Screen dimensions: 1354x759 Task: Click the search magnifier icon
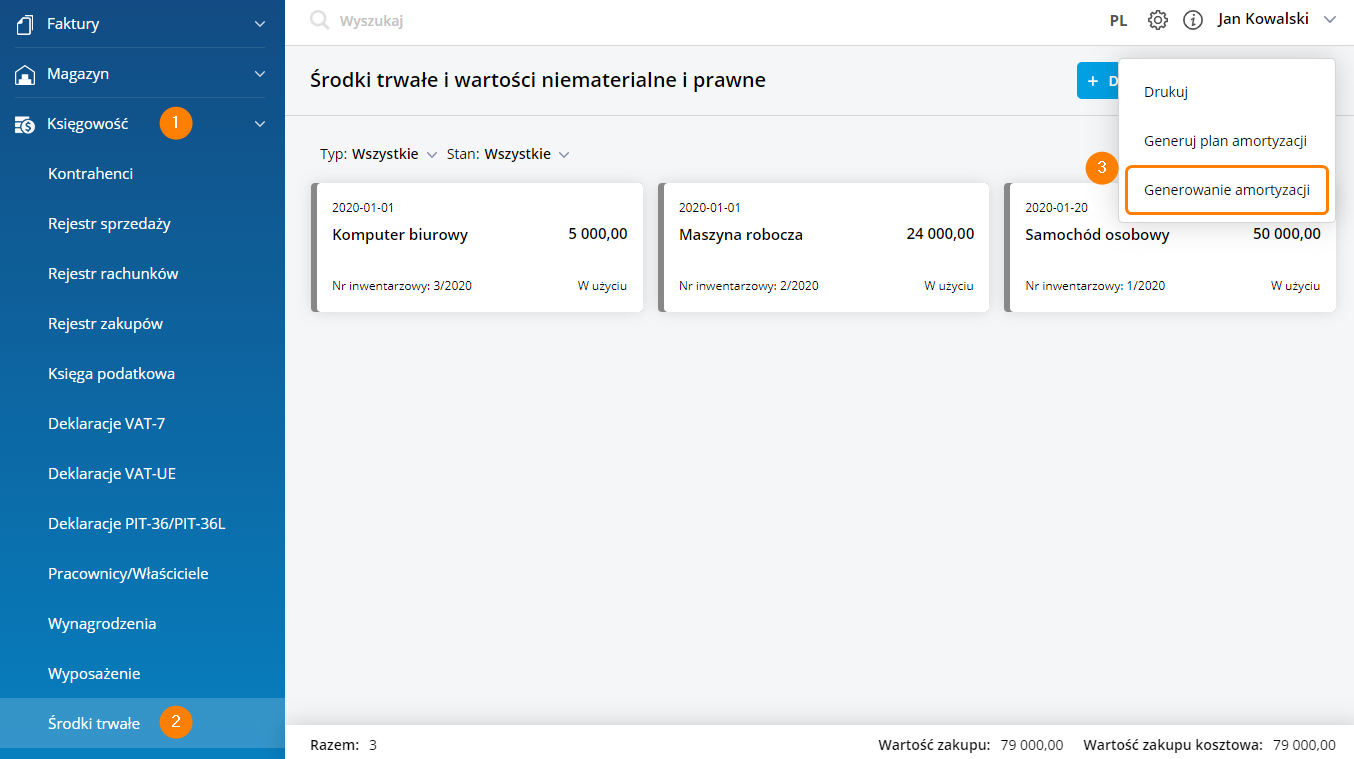point(320,20)
